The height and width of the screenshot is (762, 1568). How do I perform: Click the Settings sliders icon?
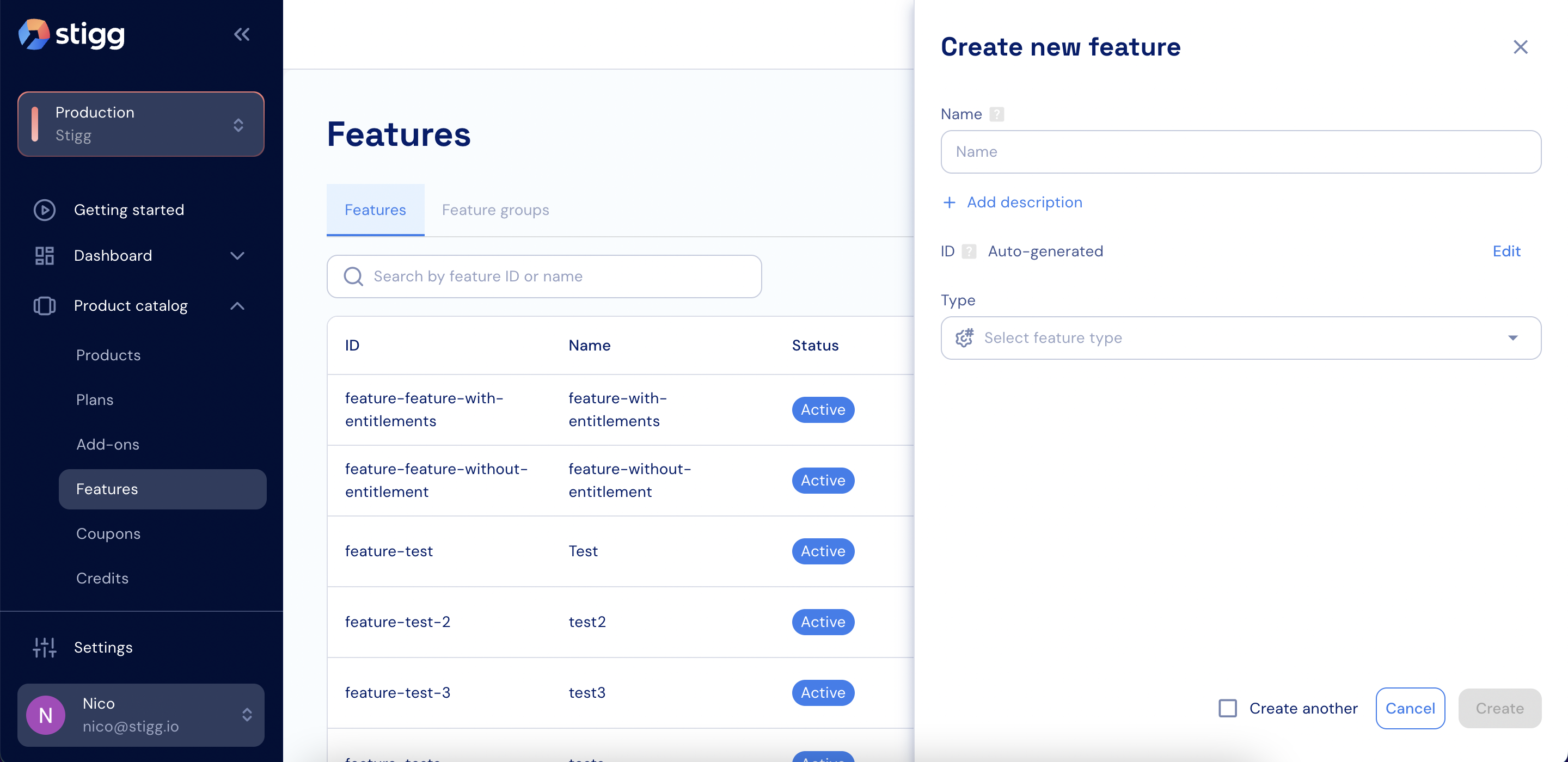pos(44,648)
